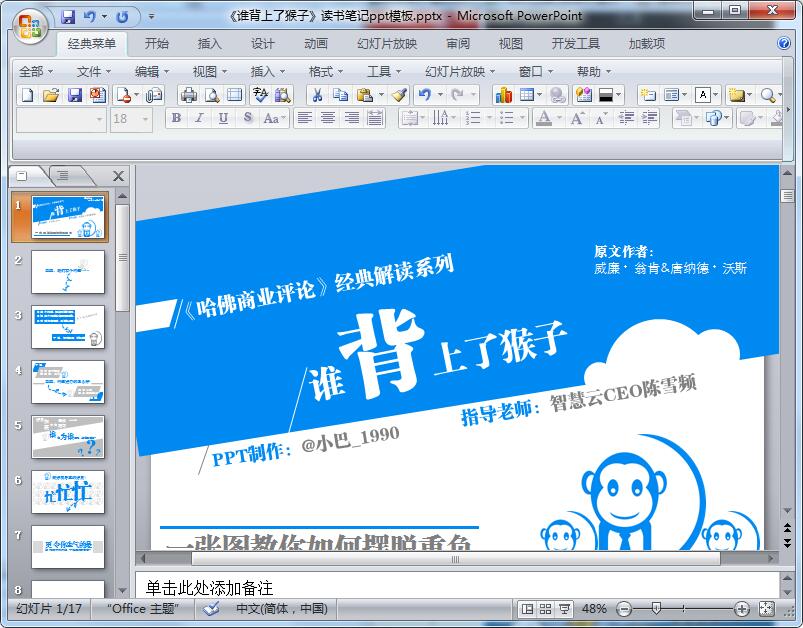Open PowerPoint Help question mark icon
This screenshot has height=628, width=803.
click(x=784, y=43)
